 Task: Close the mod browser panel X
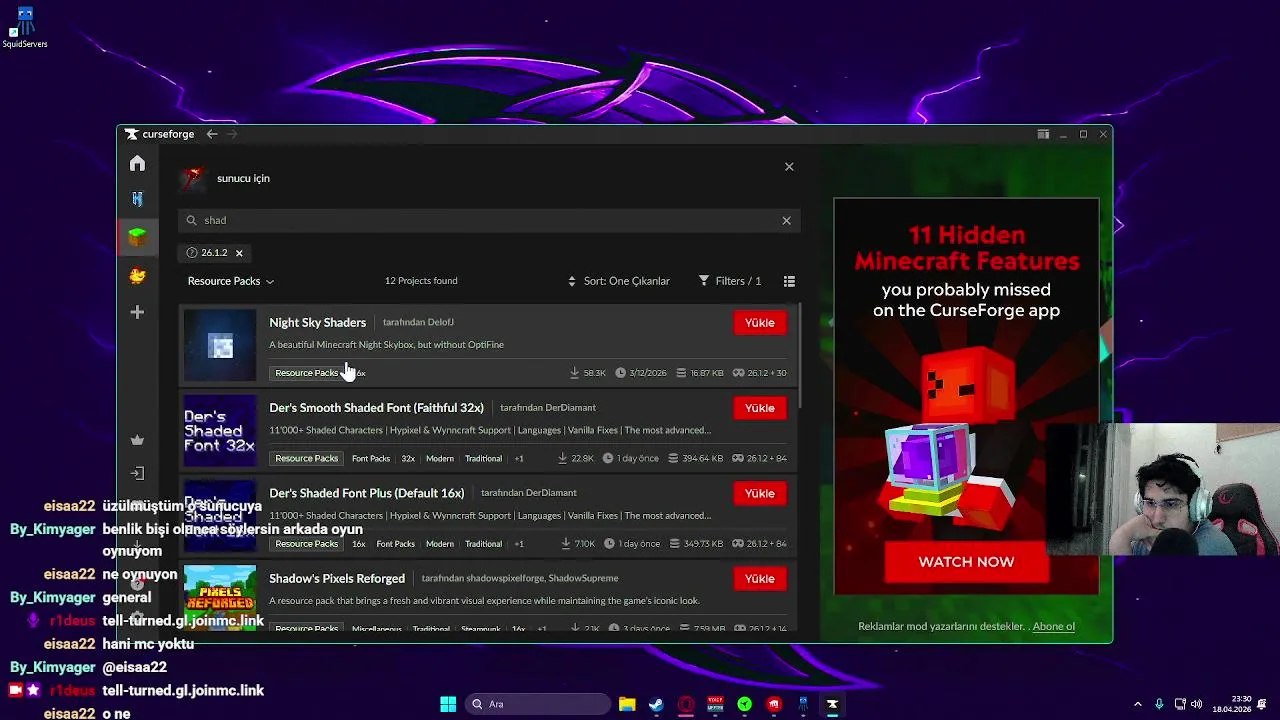(x=789, y=167)
